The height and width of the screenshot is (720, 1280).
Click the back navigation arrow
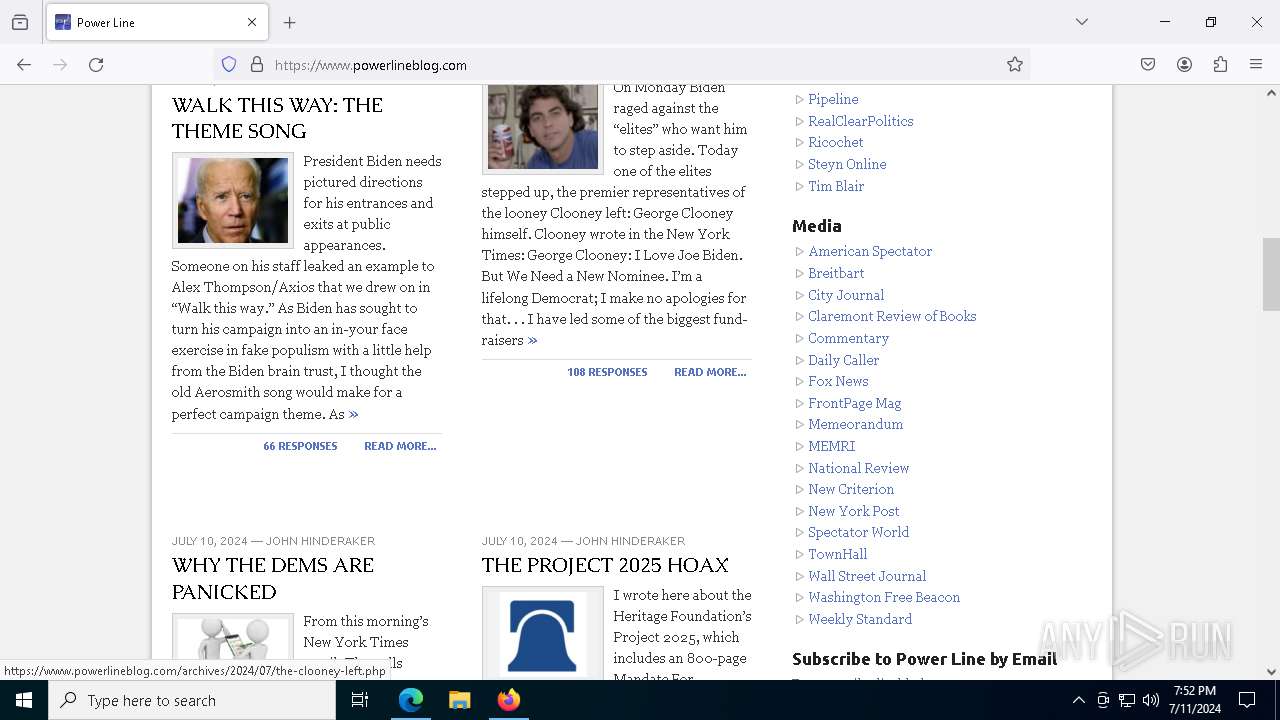click(x=24, y=65)
